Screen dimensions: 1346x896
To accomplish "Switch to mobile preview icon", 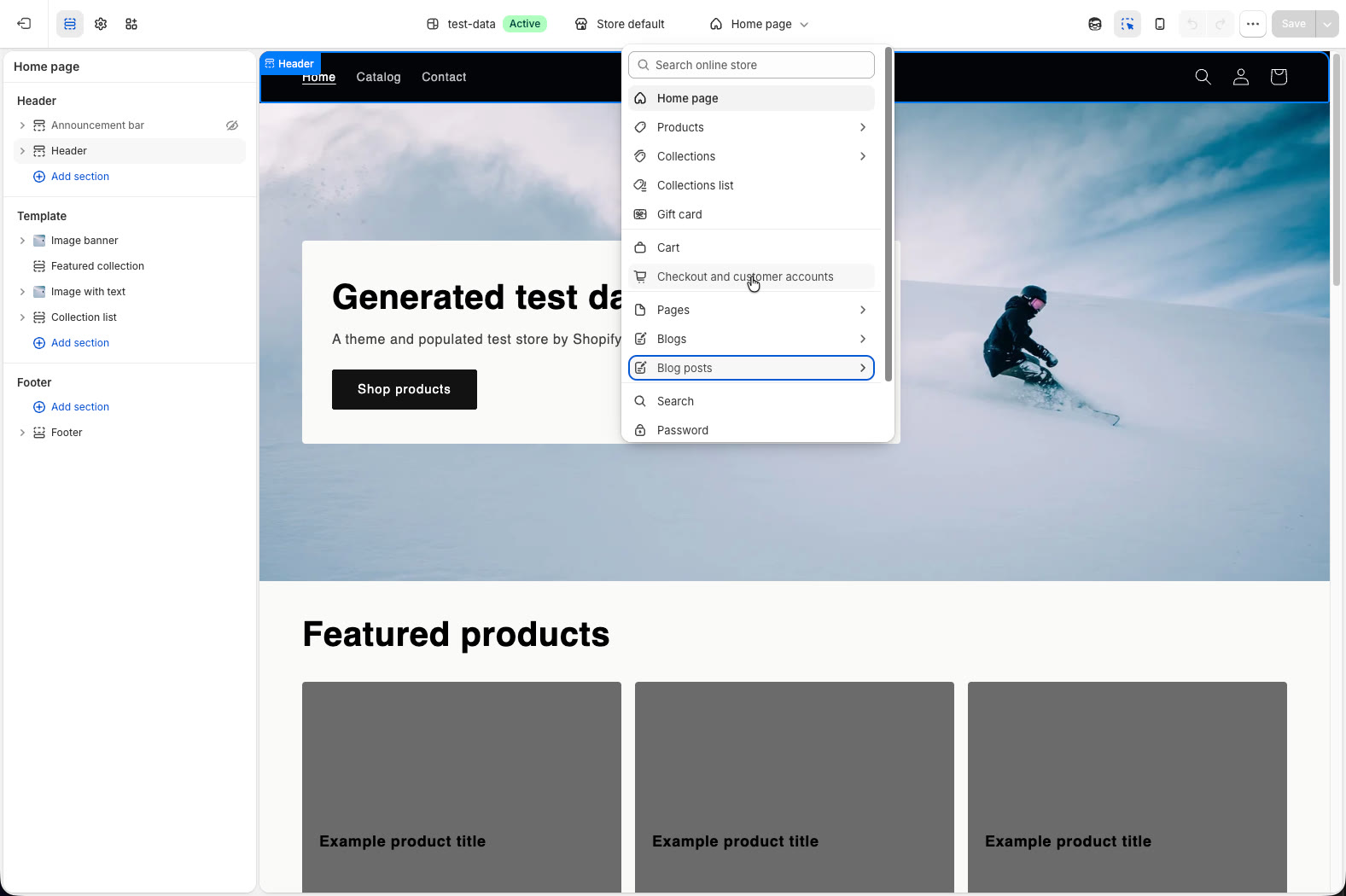I will [x=1160, y=24].
